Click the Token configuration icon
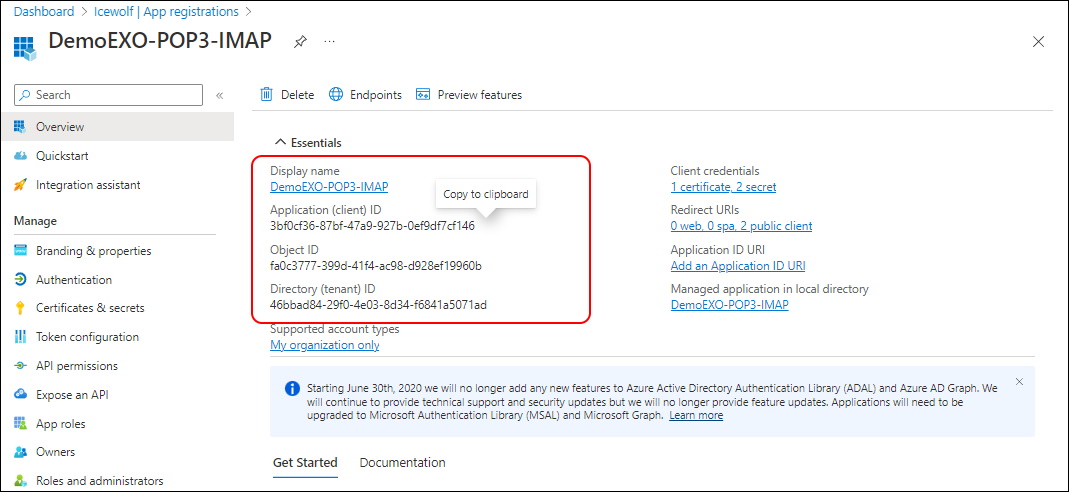1069x492 pixels. point(20,337)
